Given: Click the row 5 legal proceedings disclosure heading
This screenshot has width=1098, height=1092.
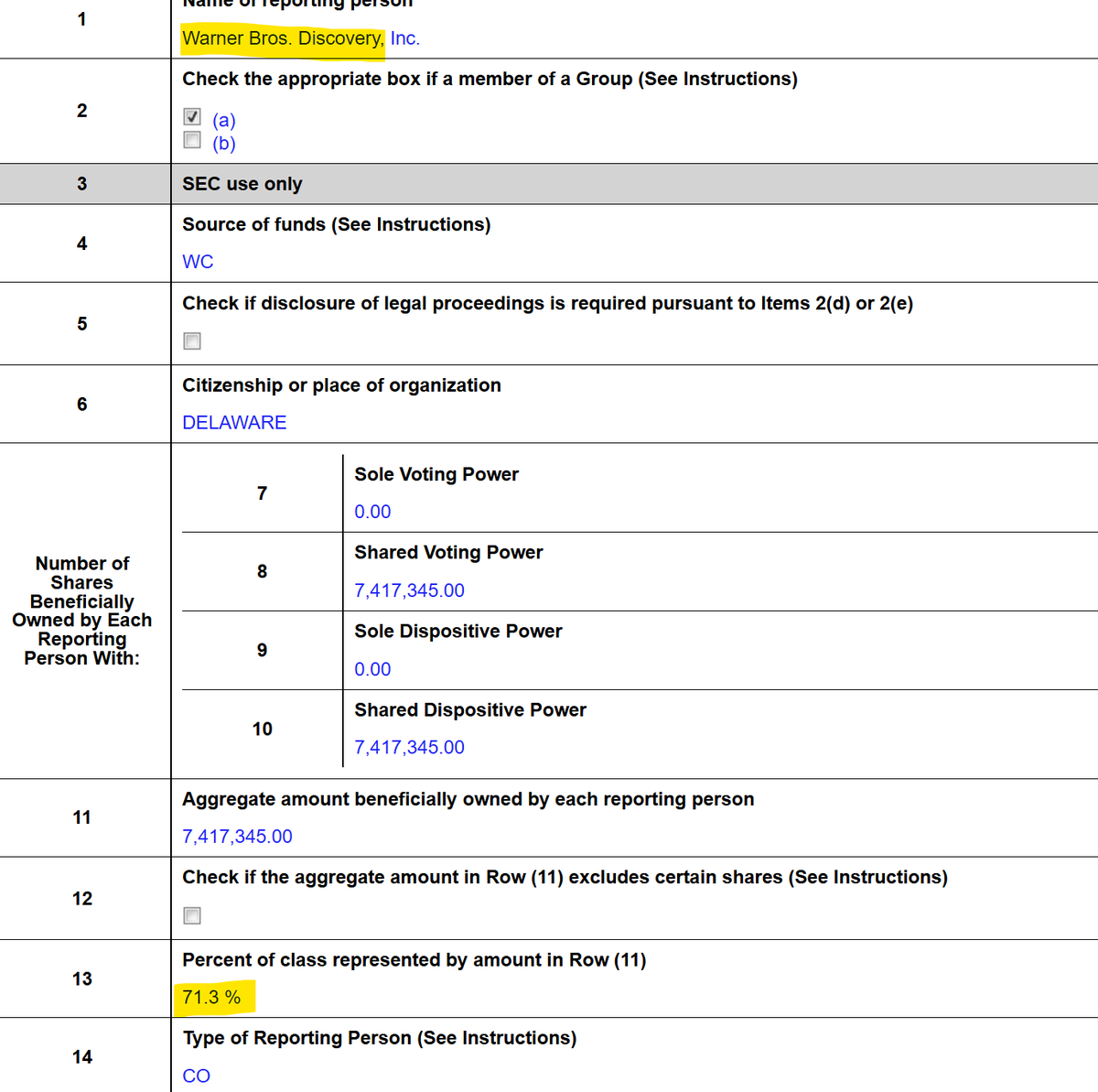Looking at the screenshot, I should coord(547,303).
